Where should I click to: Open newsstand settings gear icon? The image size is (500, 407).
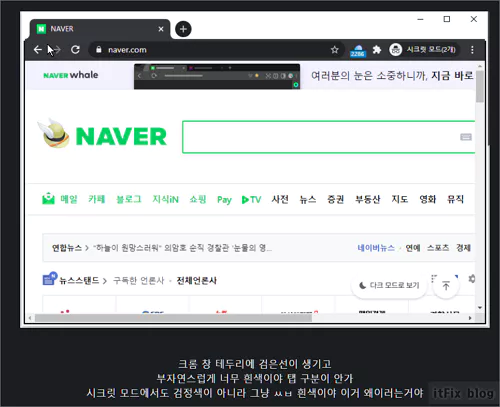click(472, 278)
